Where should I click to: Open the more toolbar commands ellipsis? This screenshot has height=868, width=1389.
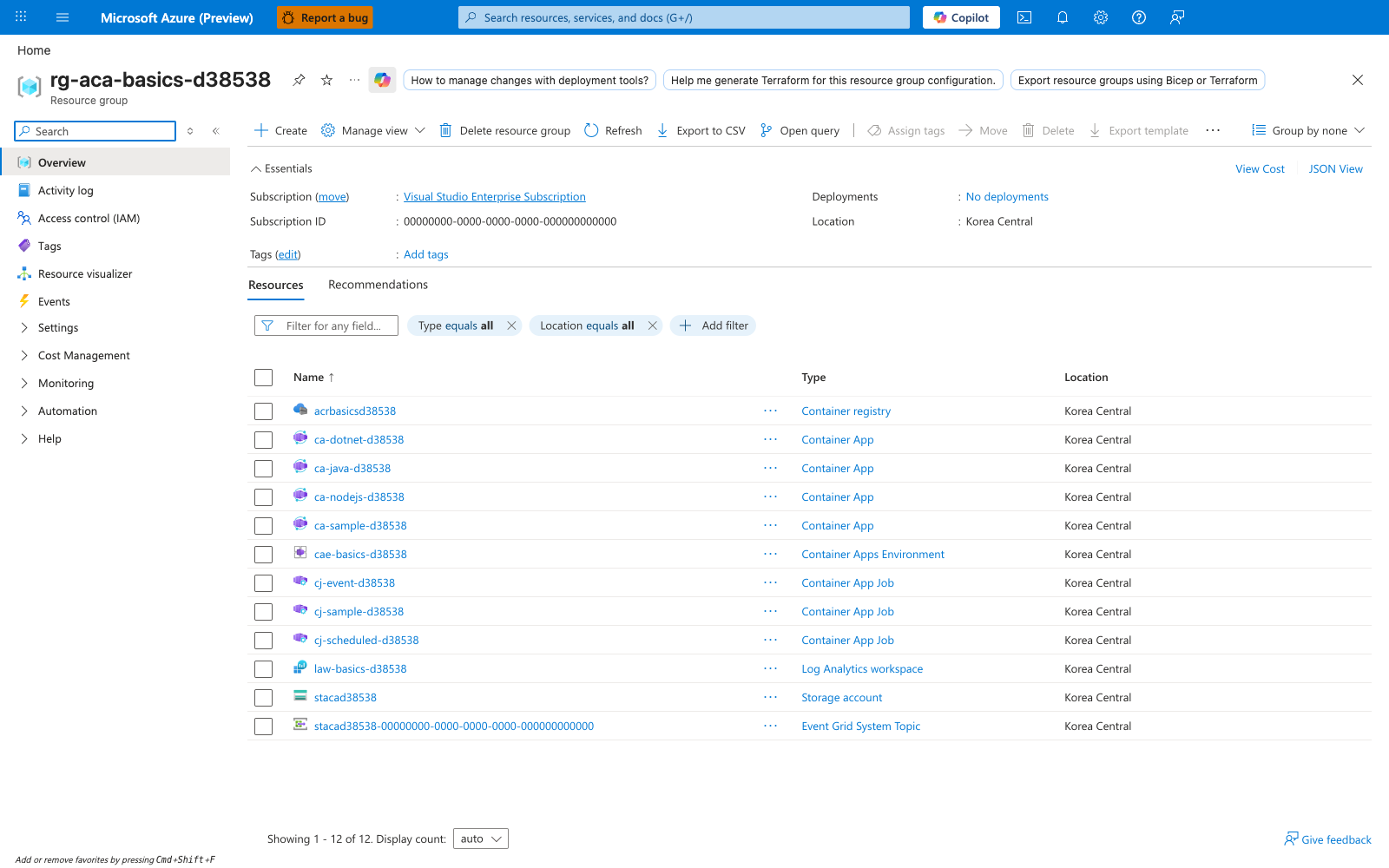point(1213,130)
